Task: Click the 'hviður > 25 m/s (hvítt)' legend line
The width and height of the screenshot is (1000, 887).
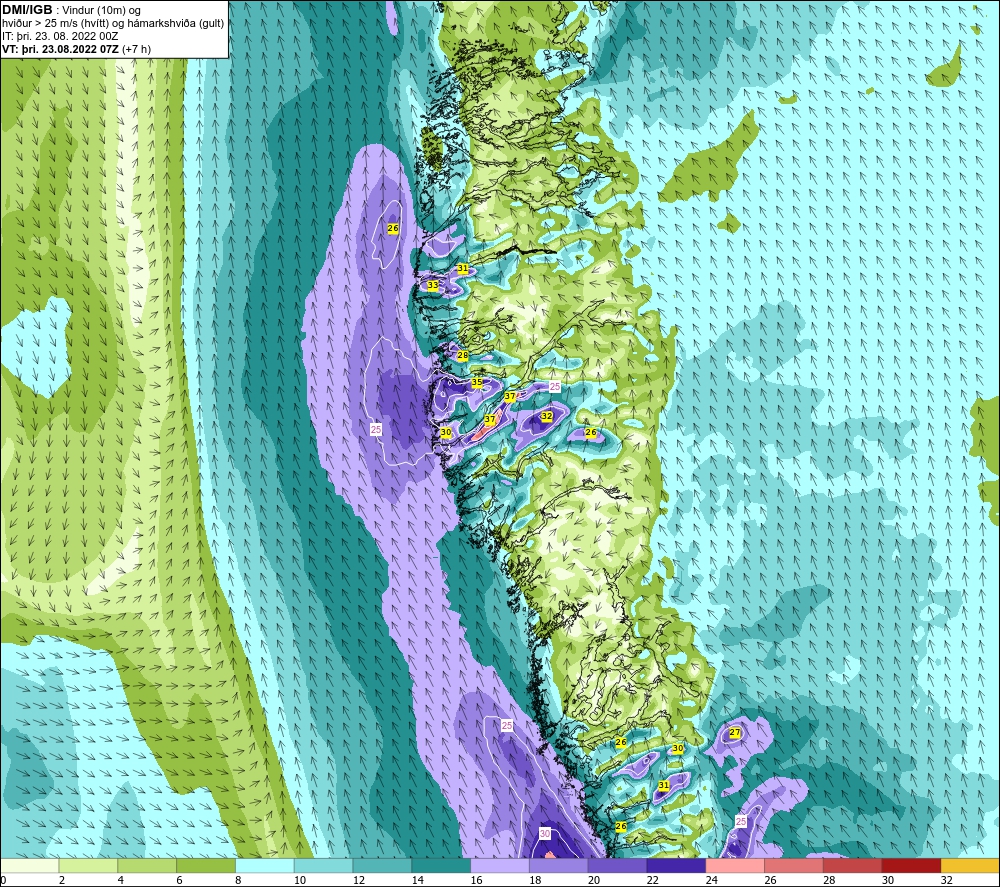Action: click(113, 24)
